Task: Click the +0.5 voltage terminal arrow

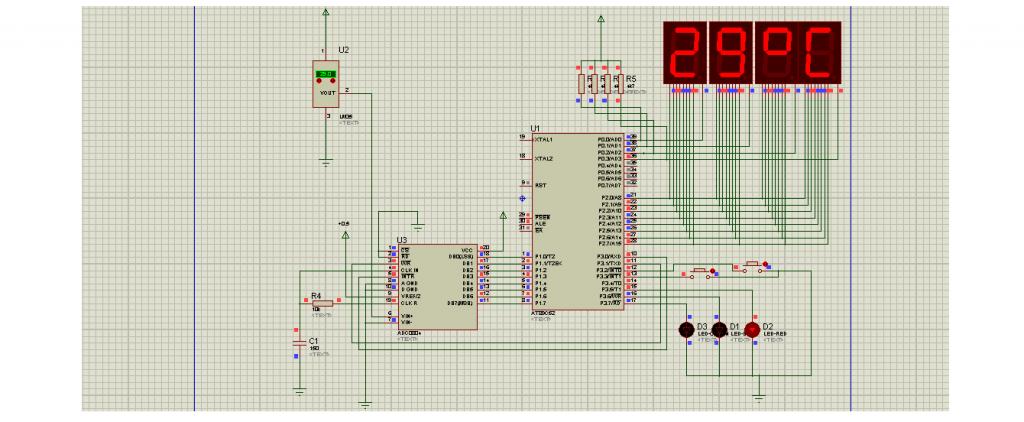Action: pos(345,234)
